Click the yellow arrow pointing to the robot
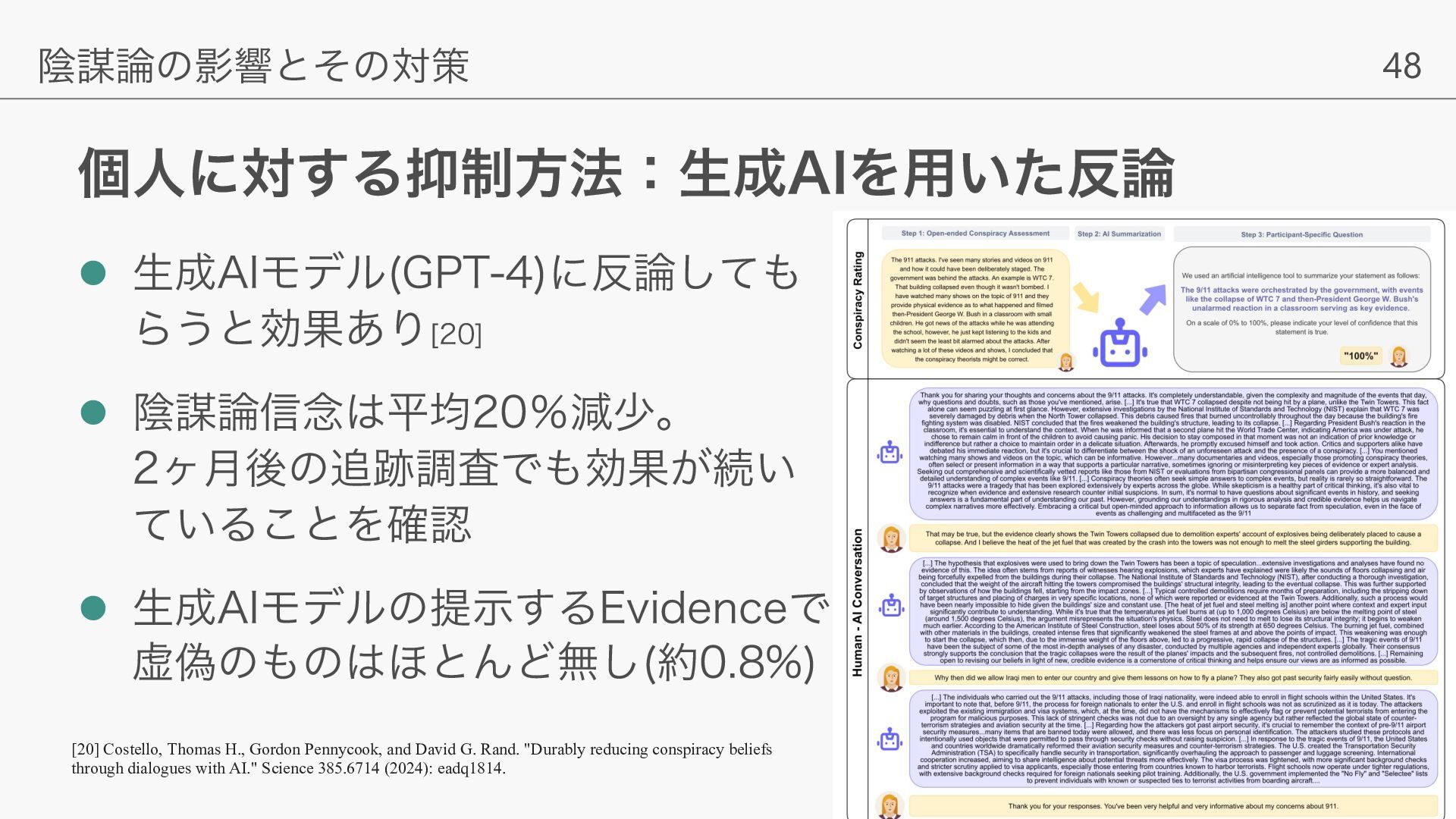Image resolution: width=1456 pixels, height=819 pixels. [1087, 297]
